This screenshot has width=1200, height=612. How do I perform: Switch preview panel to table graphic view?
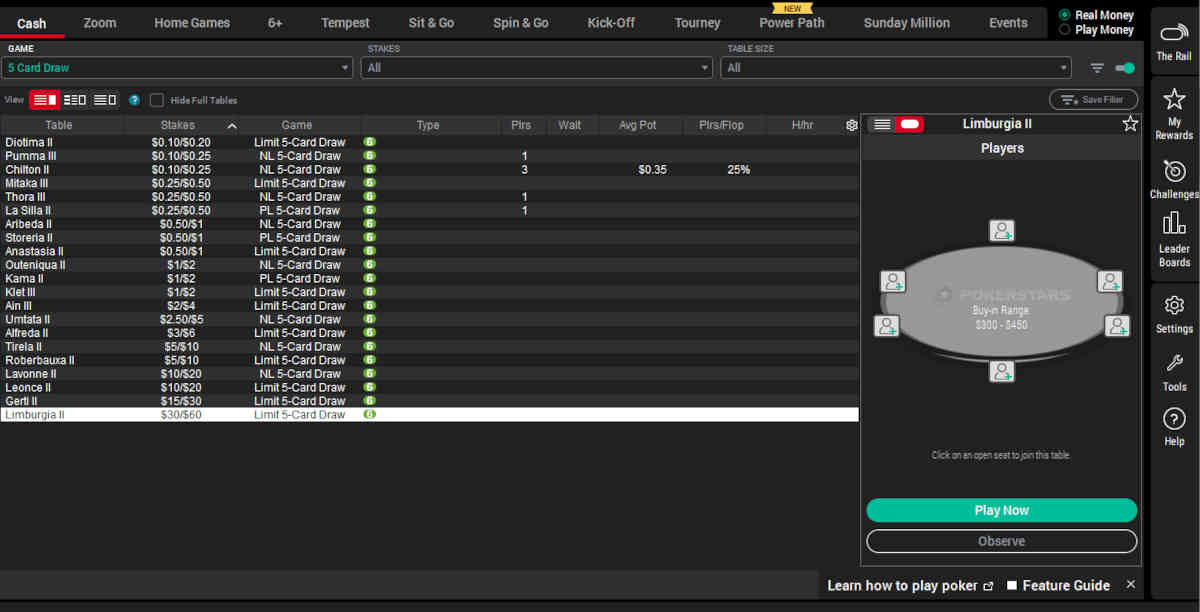coord(909,124)
